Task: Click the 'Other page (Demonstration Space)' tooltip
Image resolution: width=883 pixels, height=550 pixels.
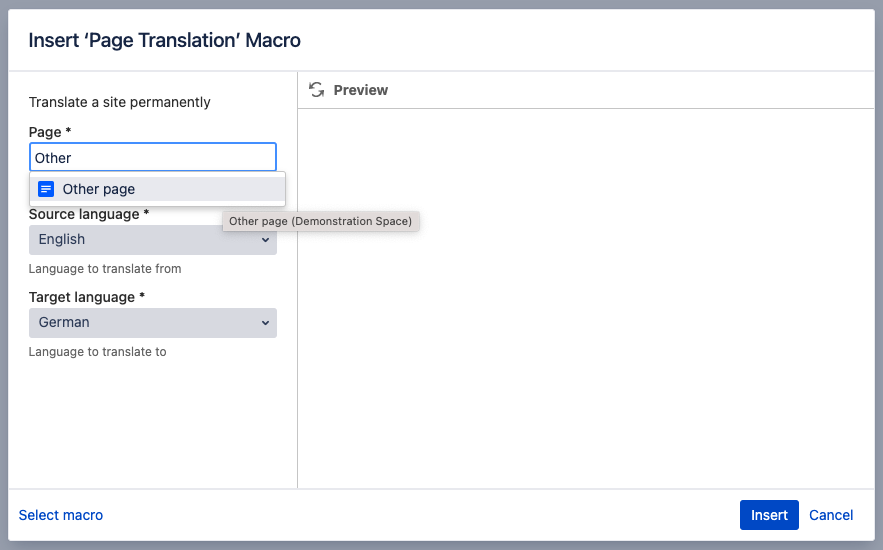Action: 320,221
